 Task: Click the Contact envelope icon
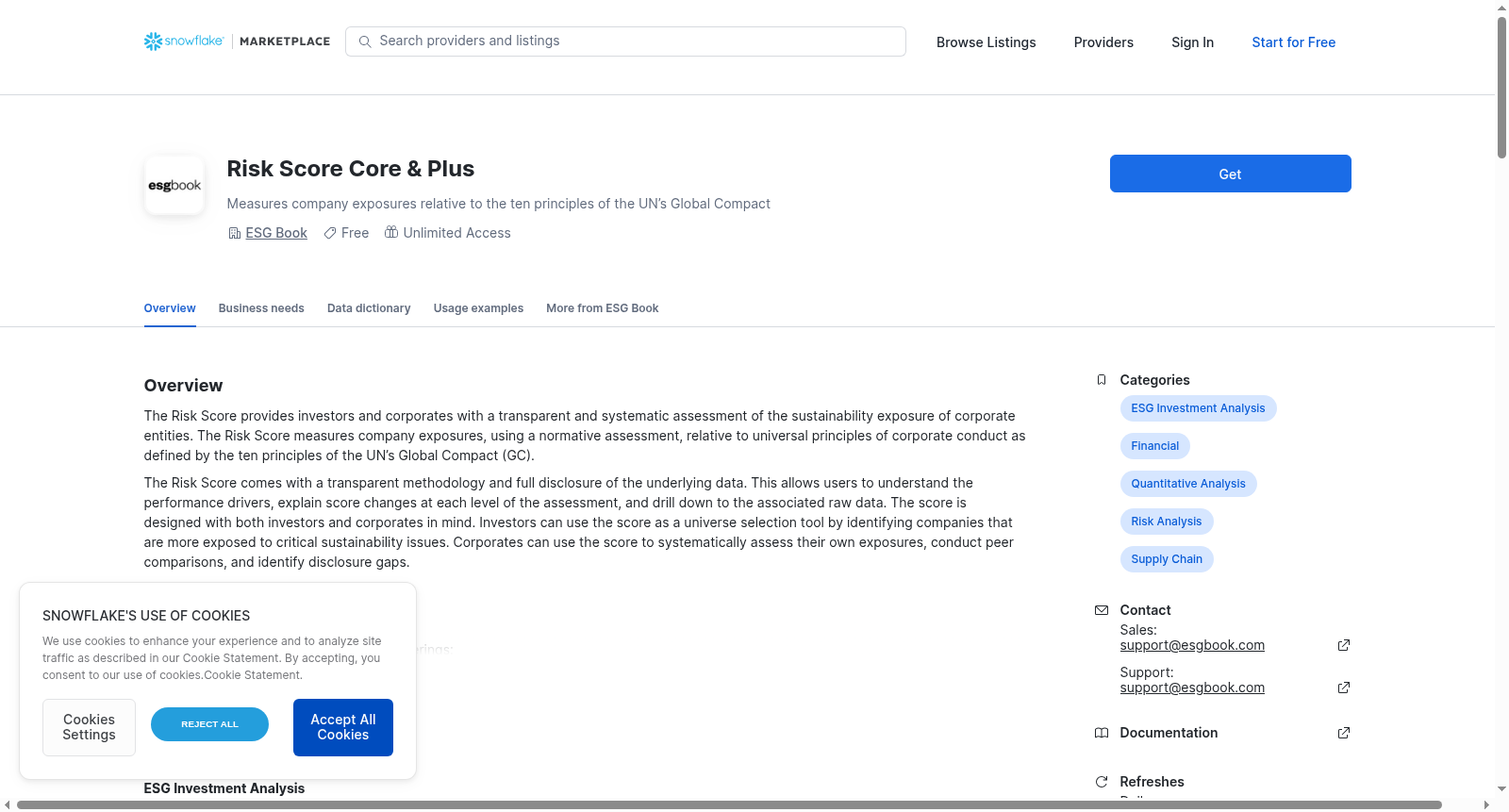coord(1101,610)
